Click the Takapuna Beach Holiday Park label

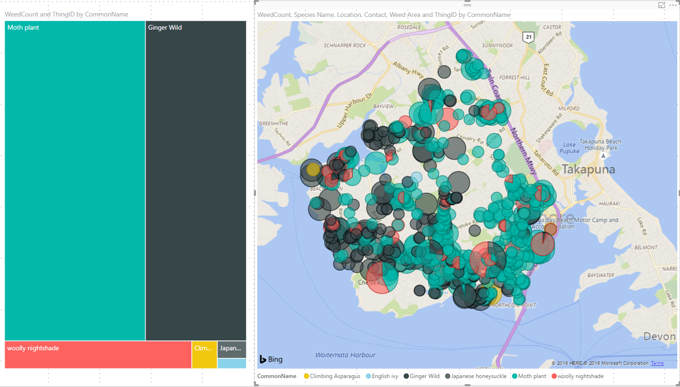[x=600, y=144]
